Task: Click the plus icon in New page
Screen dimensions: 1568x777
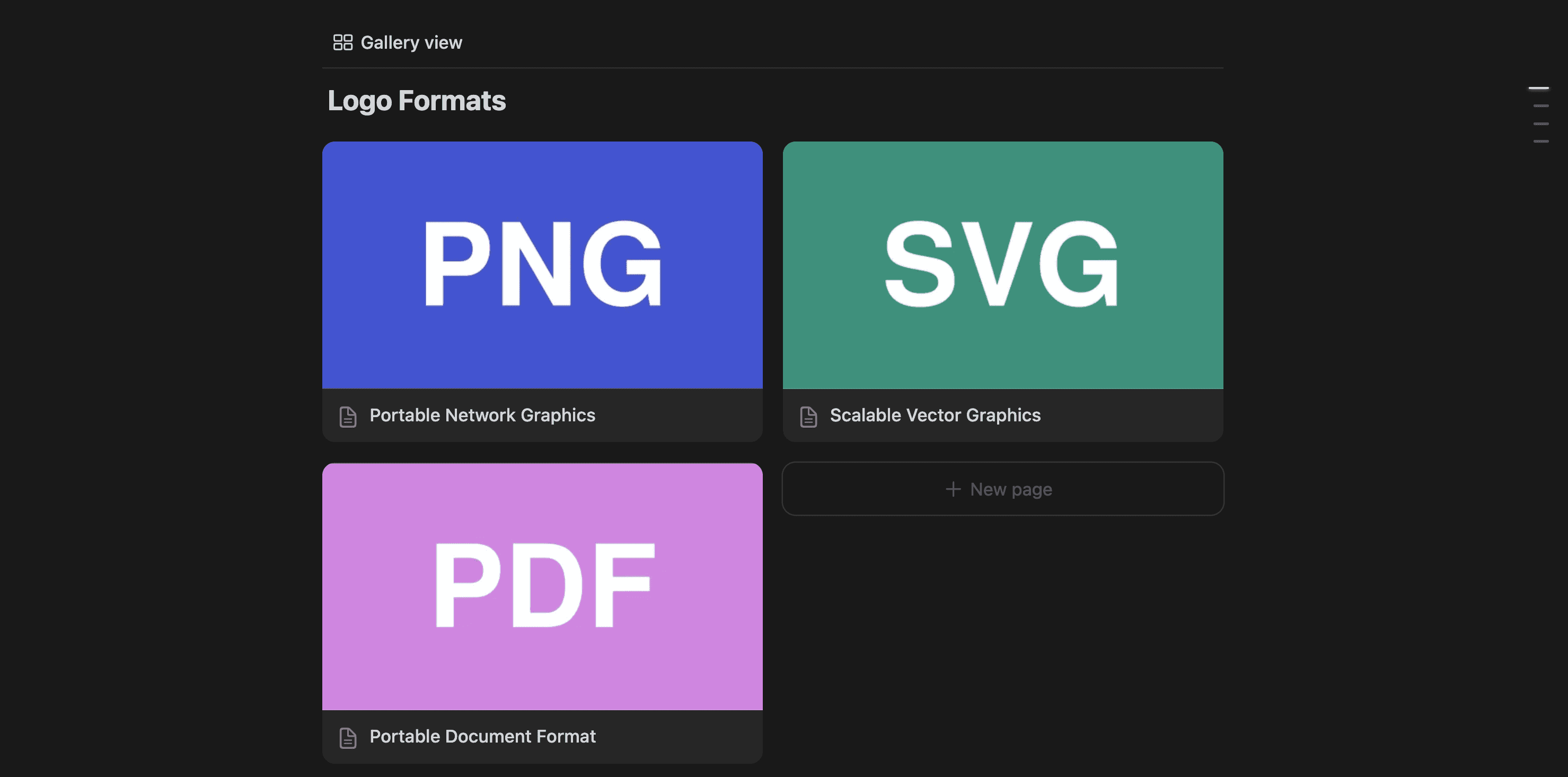Action: click(x=953, y=489)
